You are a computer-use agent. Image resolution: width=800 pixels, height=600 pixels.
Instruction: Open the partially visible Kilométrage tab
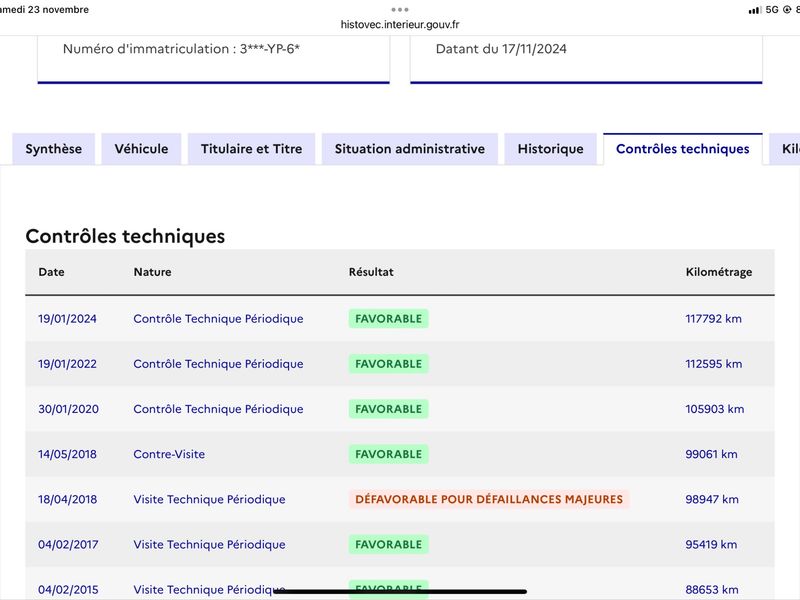[785, 149]
